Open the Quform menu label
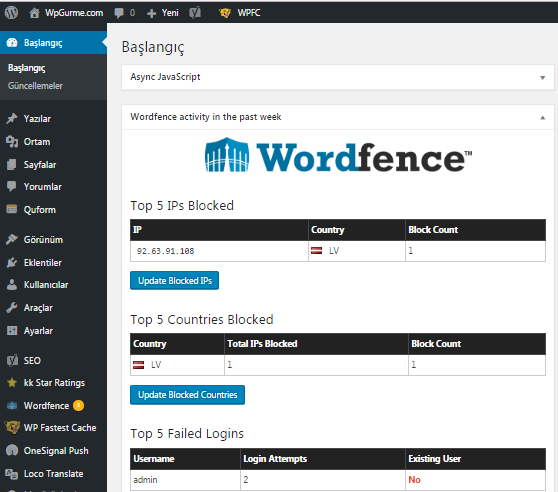Screen dimensions: 558x492 (x=40, y=210)
